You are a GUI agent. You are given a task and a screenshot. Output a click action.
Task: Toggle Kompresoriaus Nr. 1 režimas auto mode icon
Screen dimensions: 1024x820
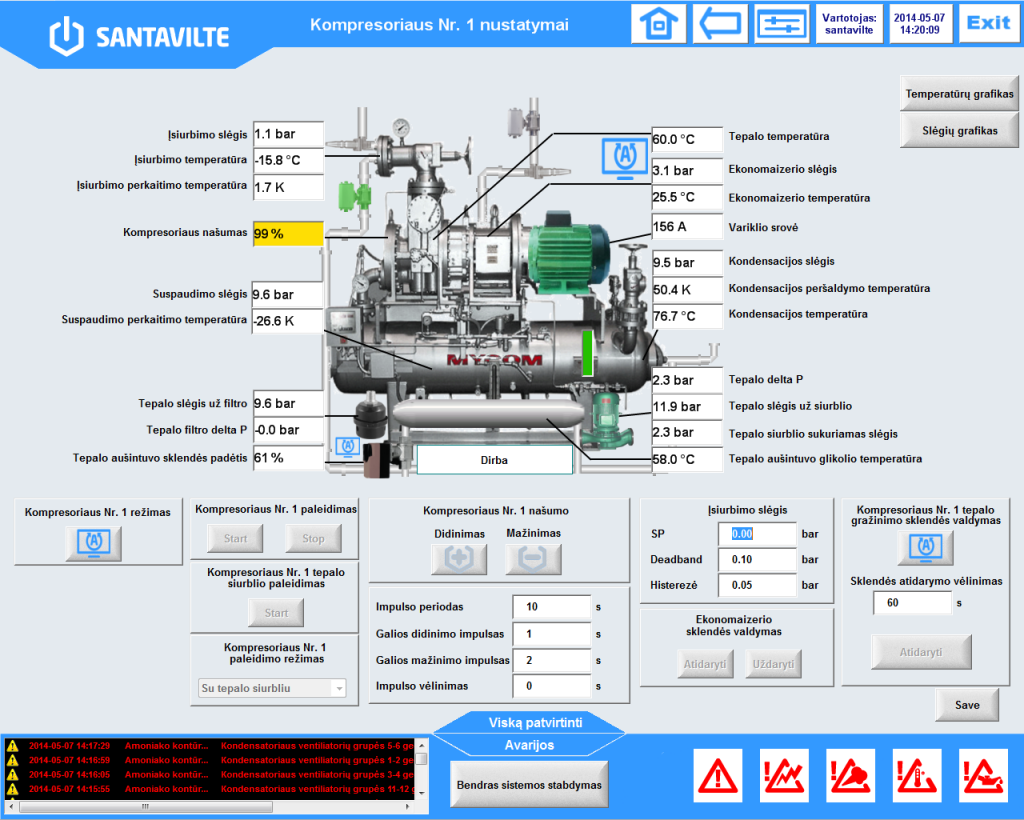pos(93,544)
